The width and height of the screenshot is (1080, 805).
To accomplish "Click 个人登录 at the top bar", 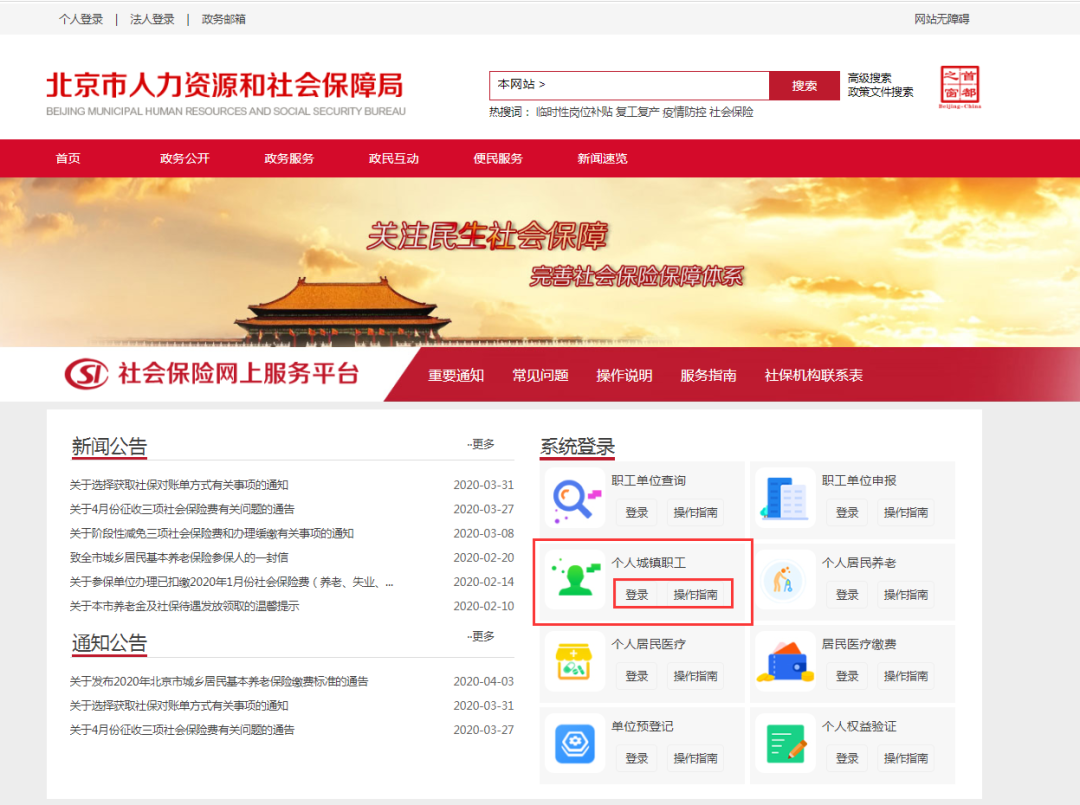I will point(81,19).
